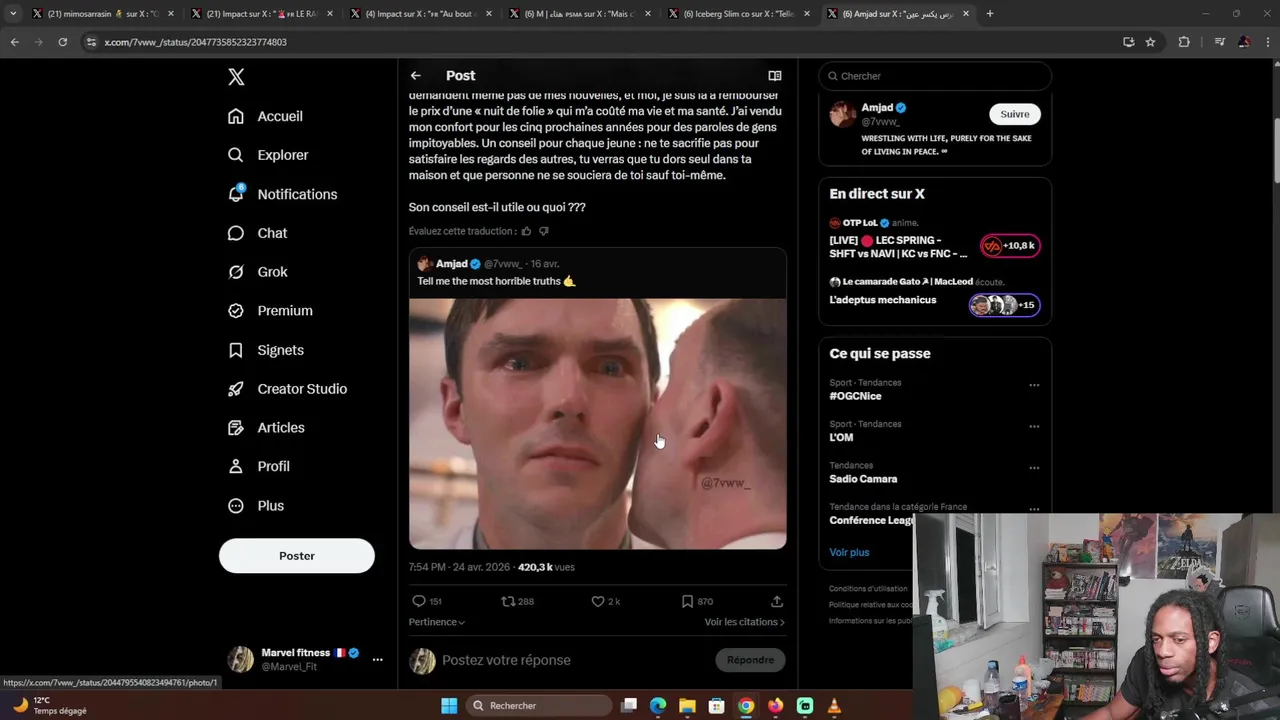1280x720 pixels.
Task: Click the Poster button
Action: pyautogui.click(x=297, y=556)
